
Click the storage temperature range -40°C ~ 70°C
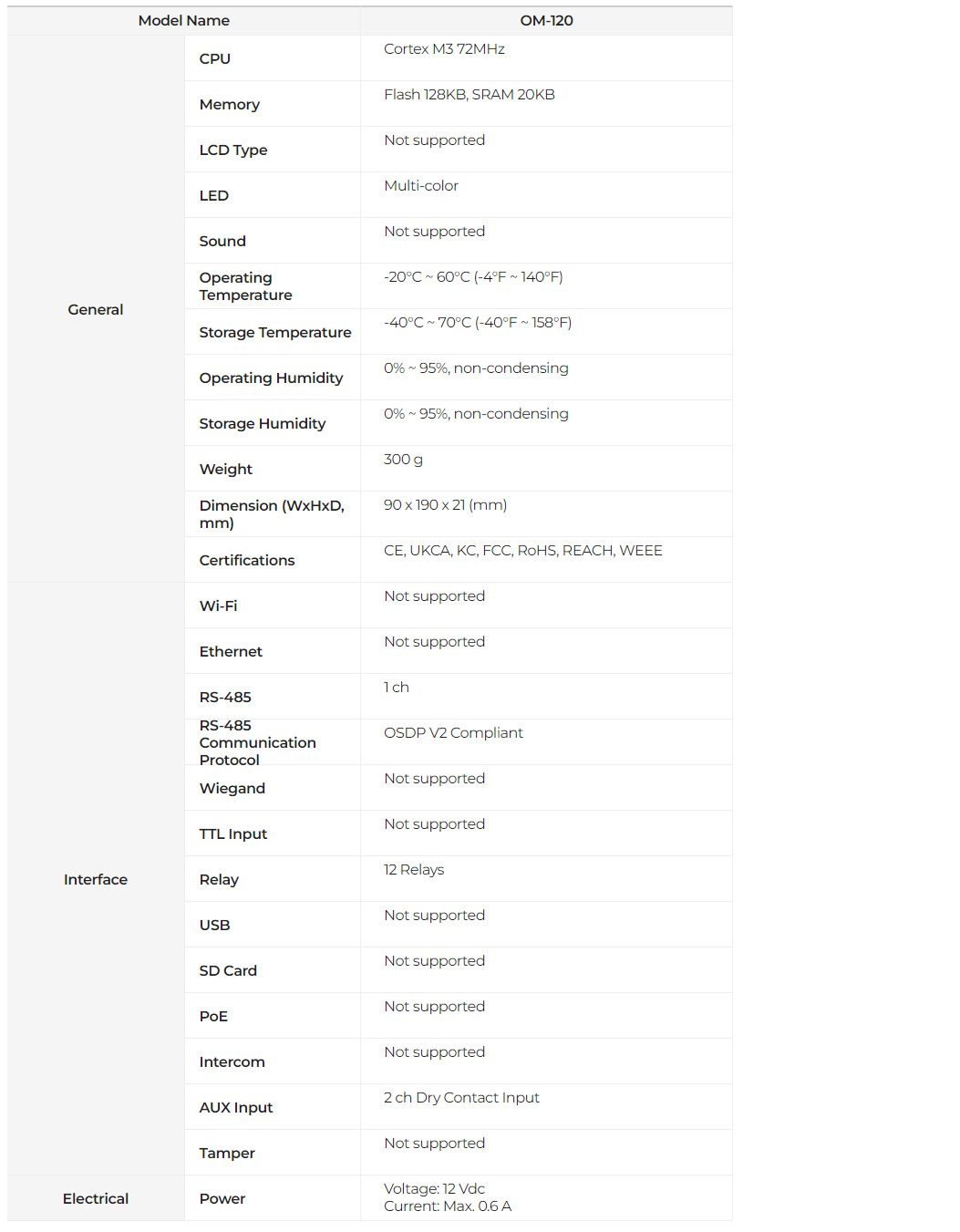pyautogui.click(x=478, y=323)
